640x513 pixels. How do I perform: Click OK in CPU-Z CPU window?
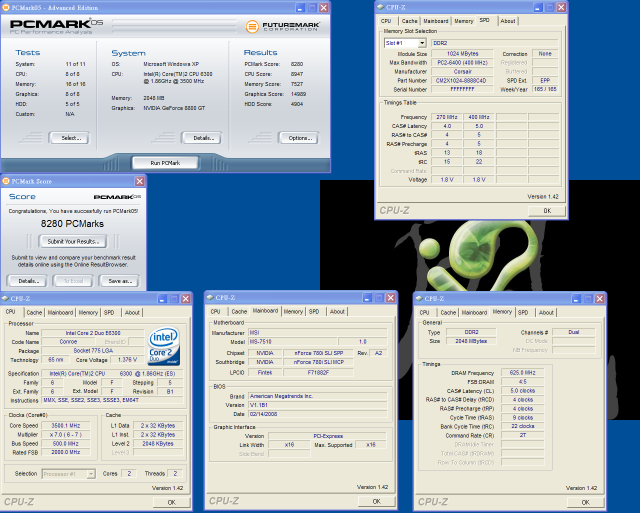coord(172,502)
